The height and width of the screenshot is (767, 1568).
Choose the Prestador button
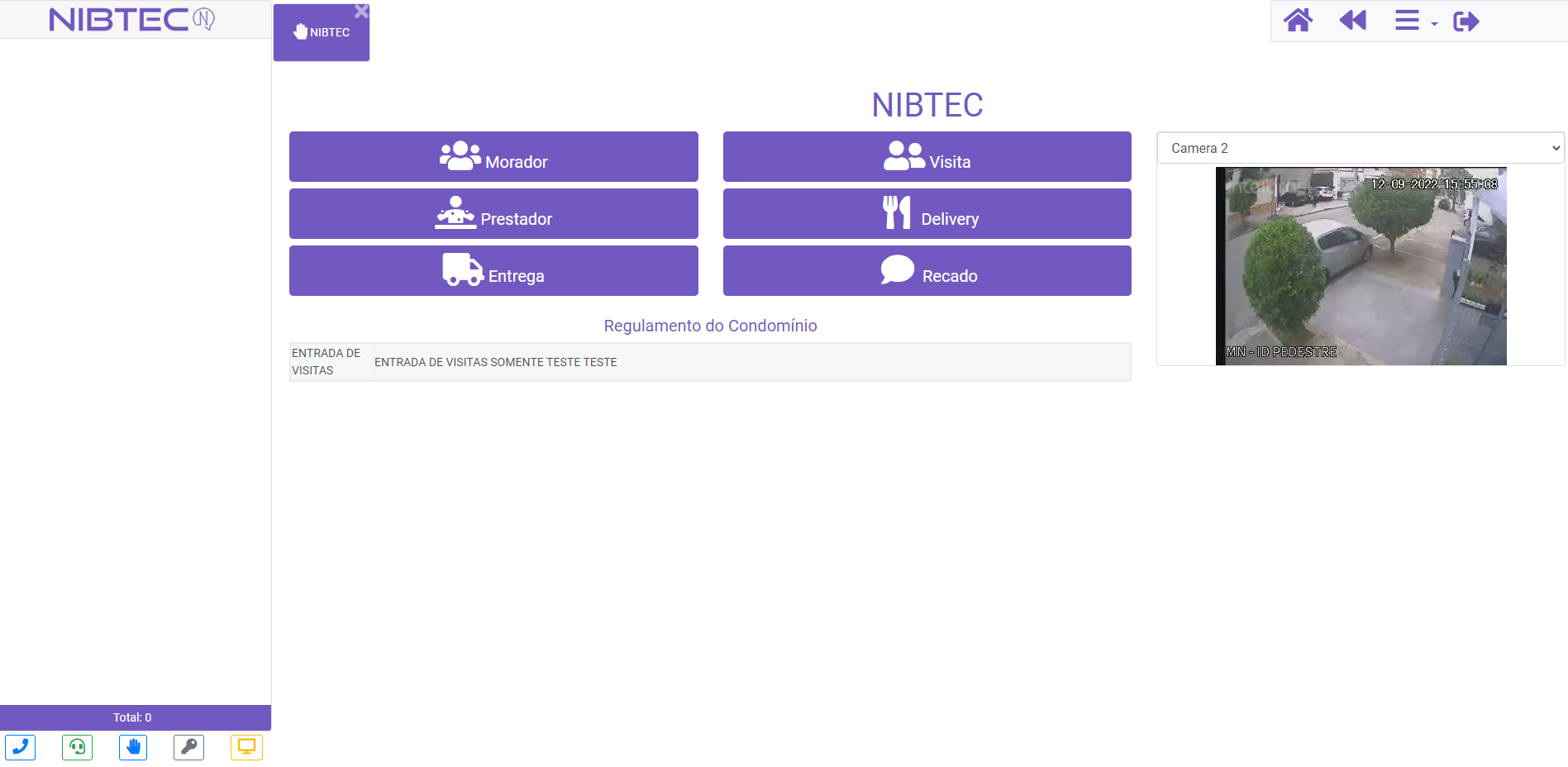(493, 213)
